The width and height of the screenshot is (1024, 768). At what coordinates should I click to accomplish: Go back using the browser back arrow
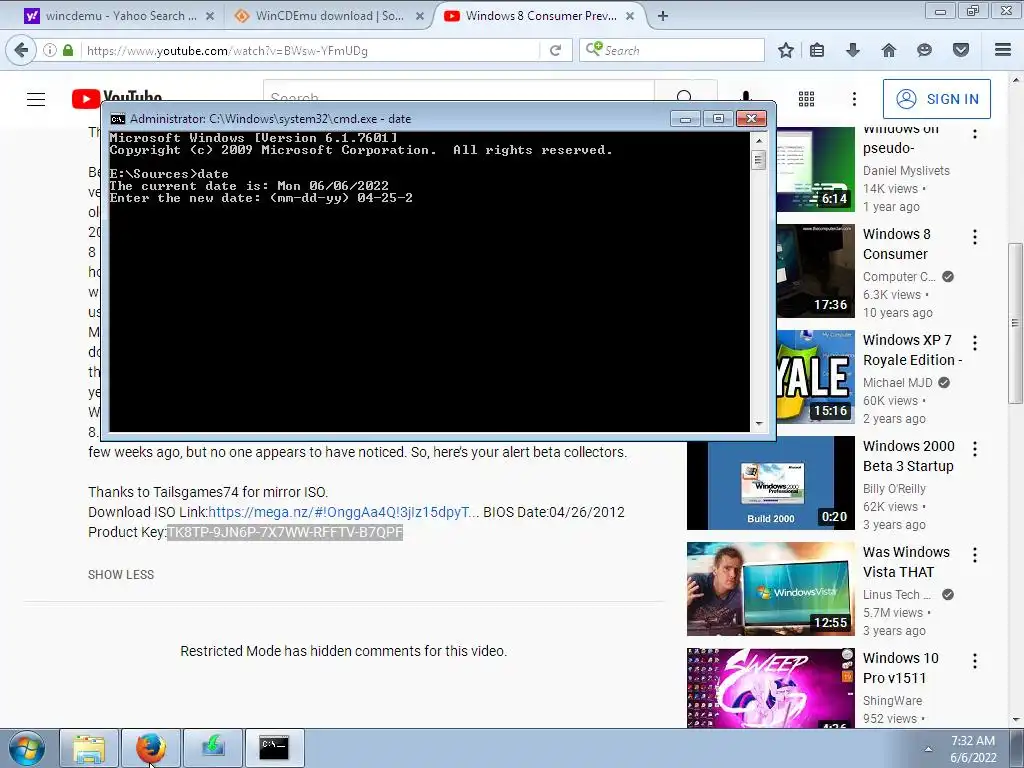pyautogui.click(x=22, y=50)
